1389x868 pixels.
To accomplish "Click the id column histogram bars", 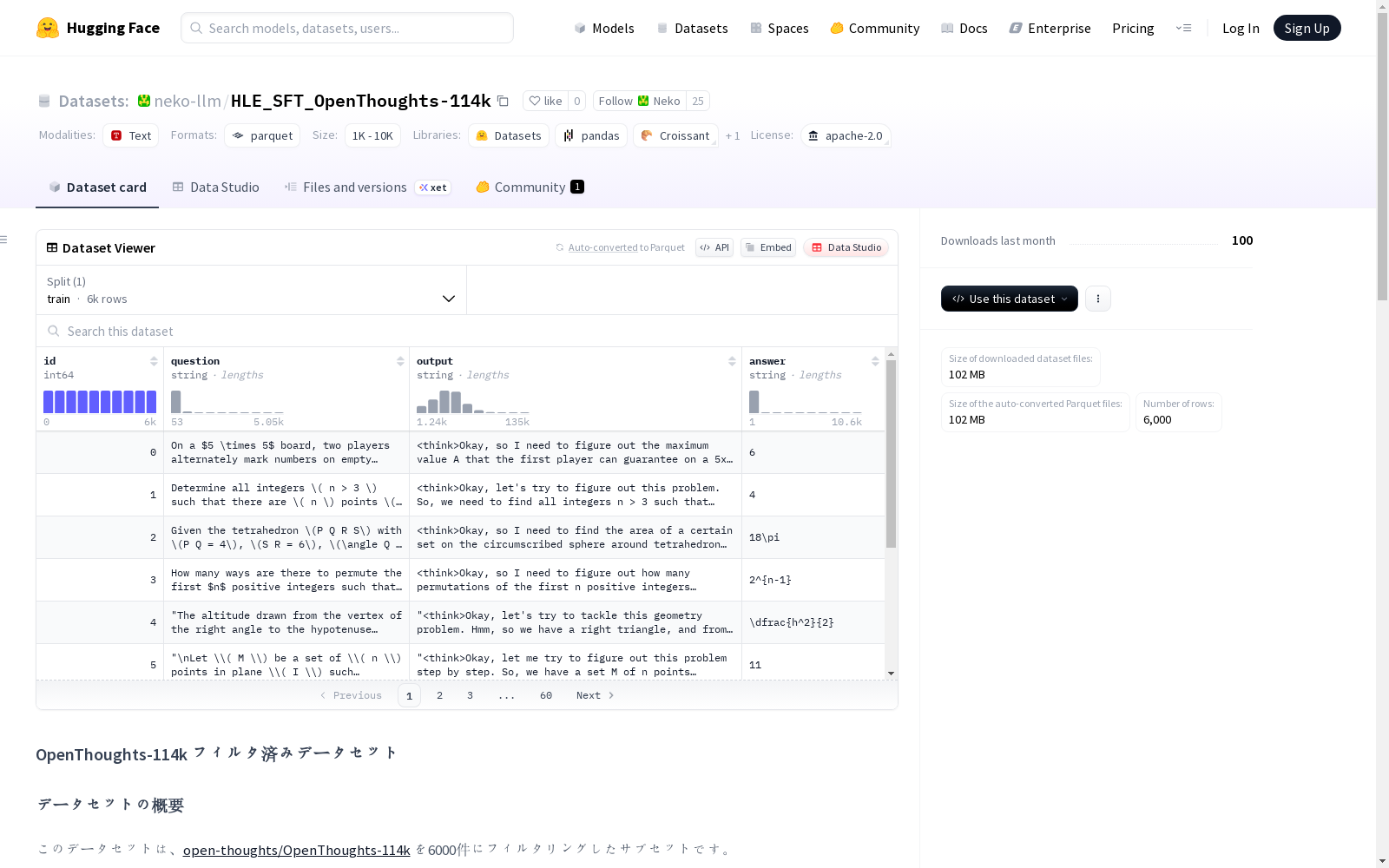I will [100, 402].
